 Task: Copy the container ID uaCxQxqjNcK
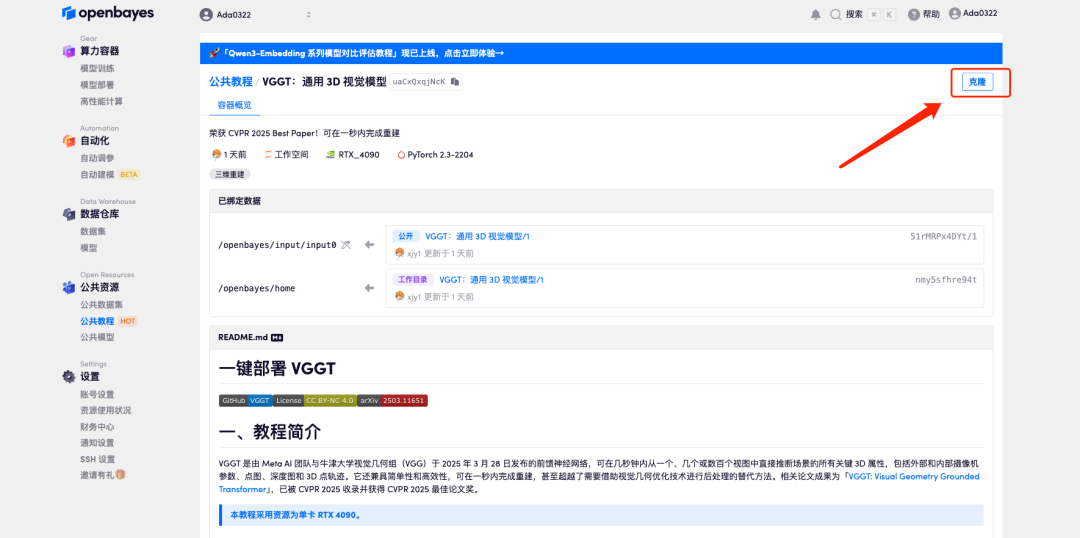pos(455,81)
